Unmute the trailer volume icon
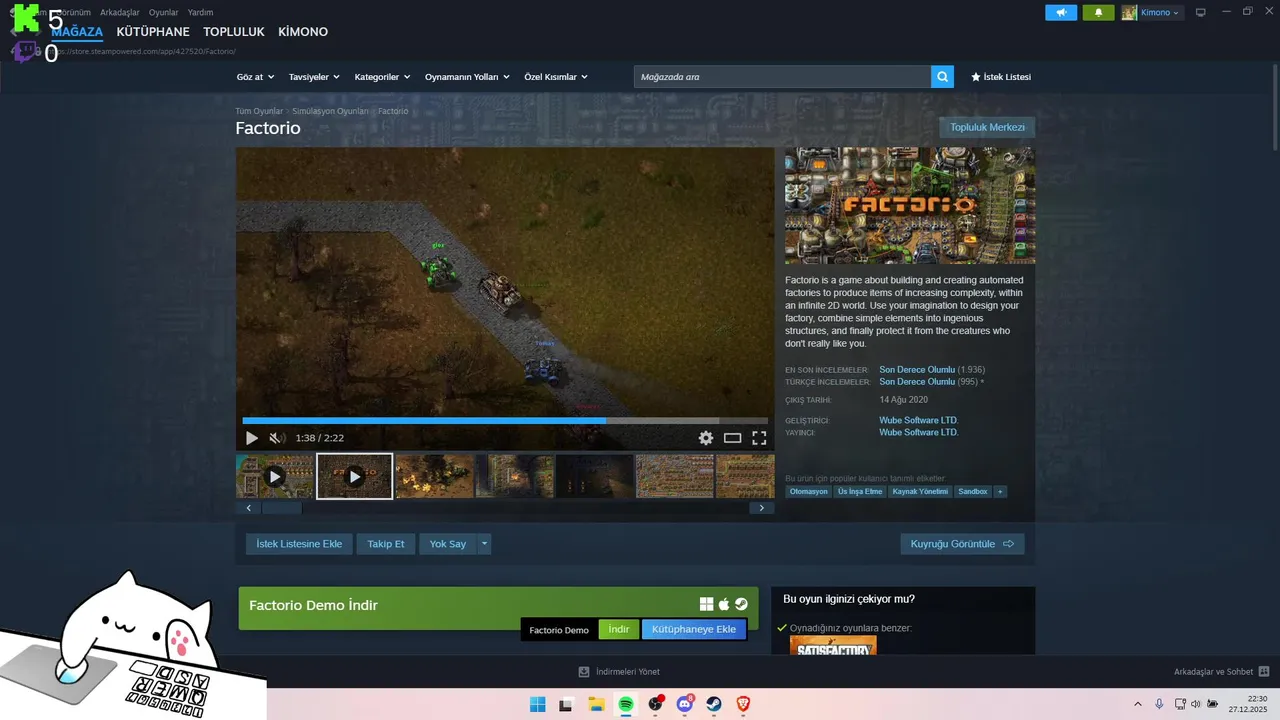 tap(277, 438)
